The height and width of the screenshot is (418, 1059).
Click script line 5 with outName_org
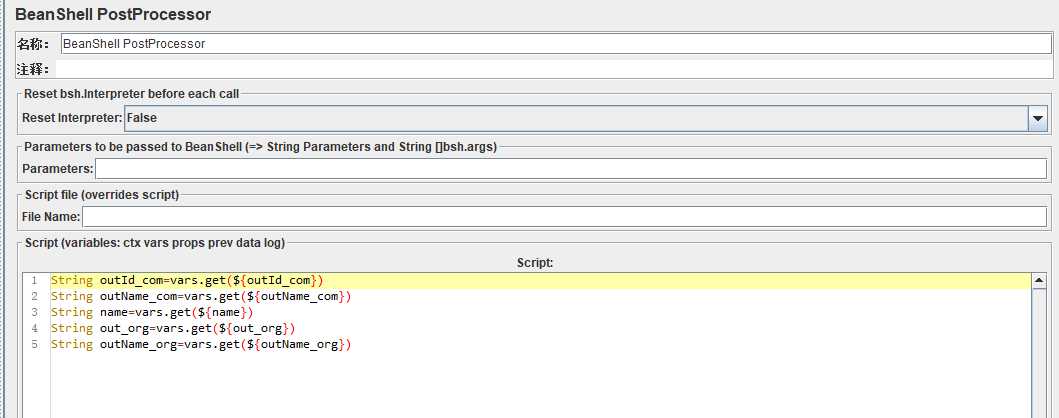[x=201, y=344]
